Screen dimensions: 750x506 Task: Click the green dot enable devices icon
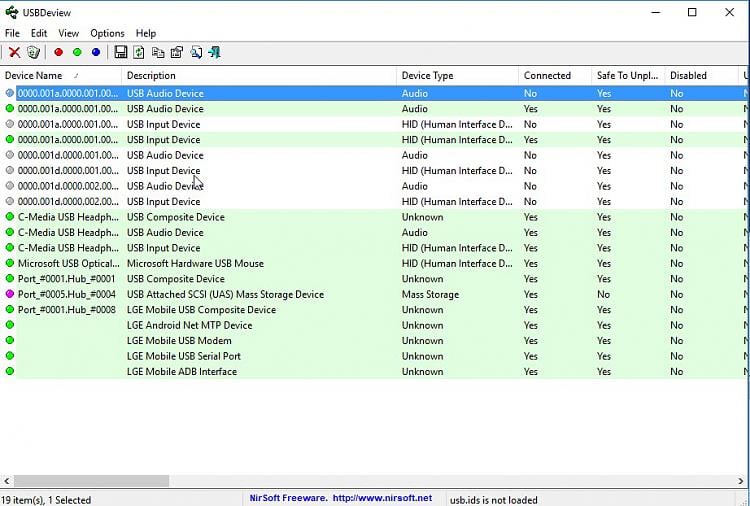coord(77,52)
